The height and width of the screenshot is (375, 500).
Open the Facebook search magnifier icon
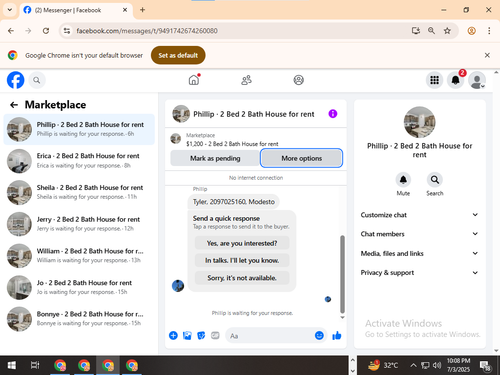coord(37,80)
